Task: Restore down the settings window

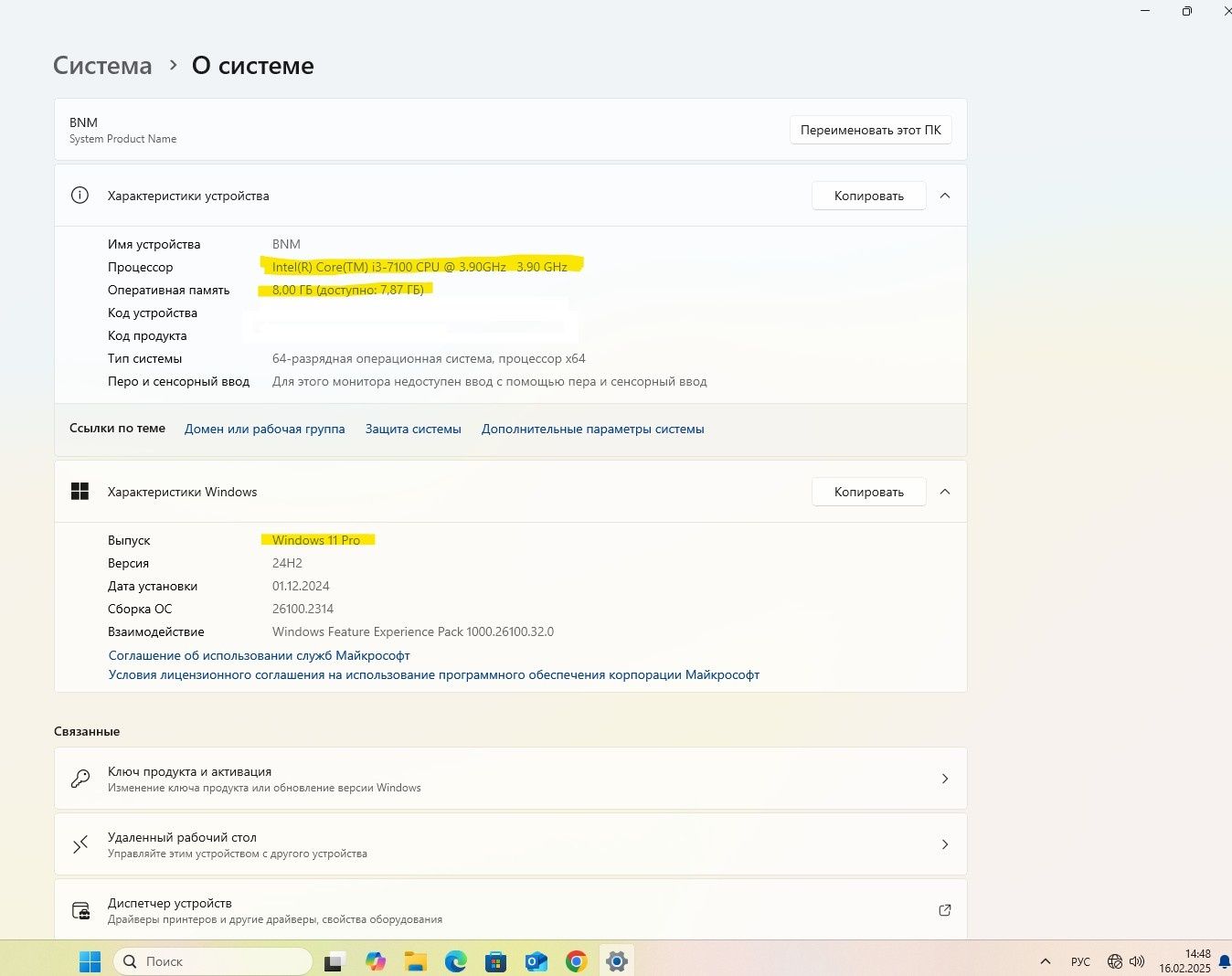Action: point(1186,11)
